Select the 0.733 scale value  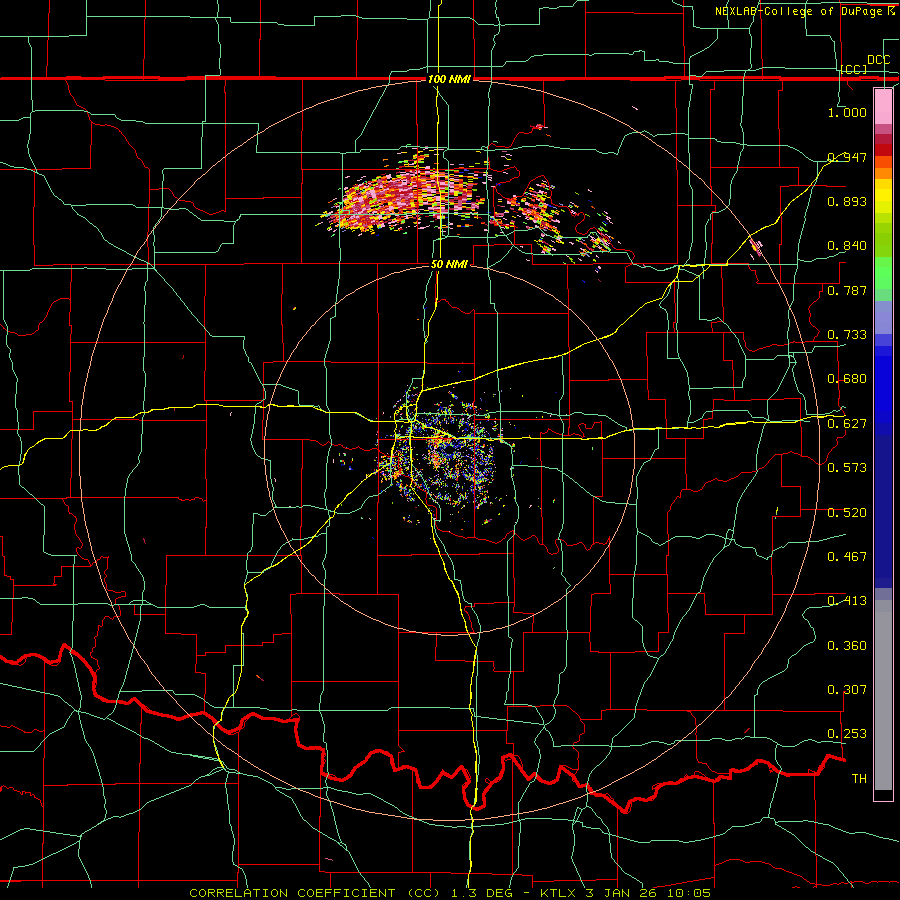click(847, 335)
